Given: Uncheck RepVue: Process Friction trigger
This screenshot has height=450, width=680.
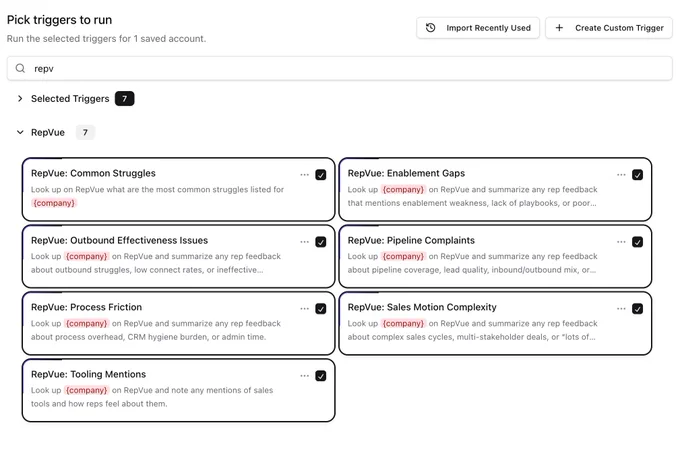Looking at the screenshot, I should click(x=321, y=309).
